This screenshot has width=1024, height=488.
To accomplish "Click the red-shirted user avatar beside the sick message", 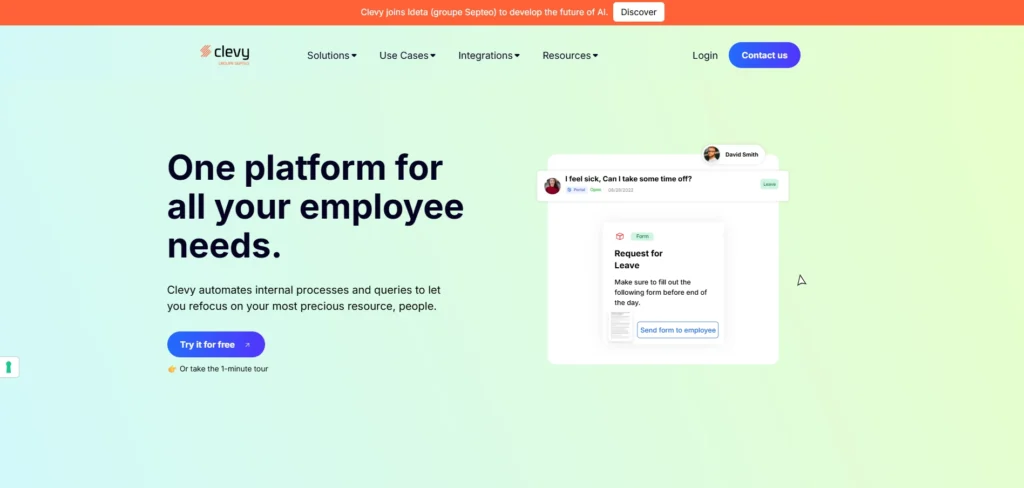I will (x=552, y=186).
